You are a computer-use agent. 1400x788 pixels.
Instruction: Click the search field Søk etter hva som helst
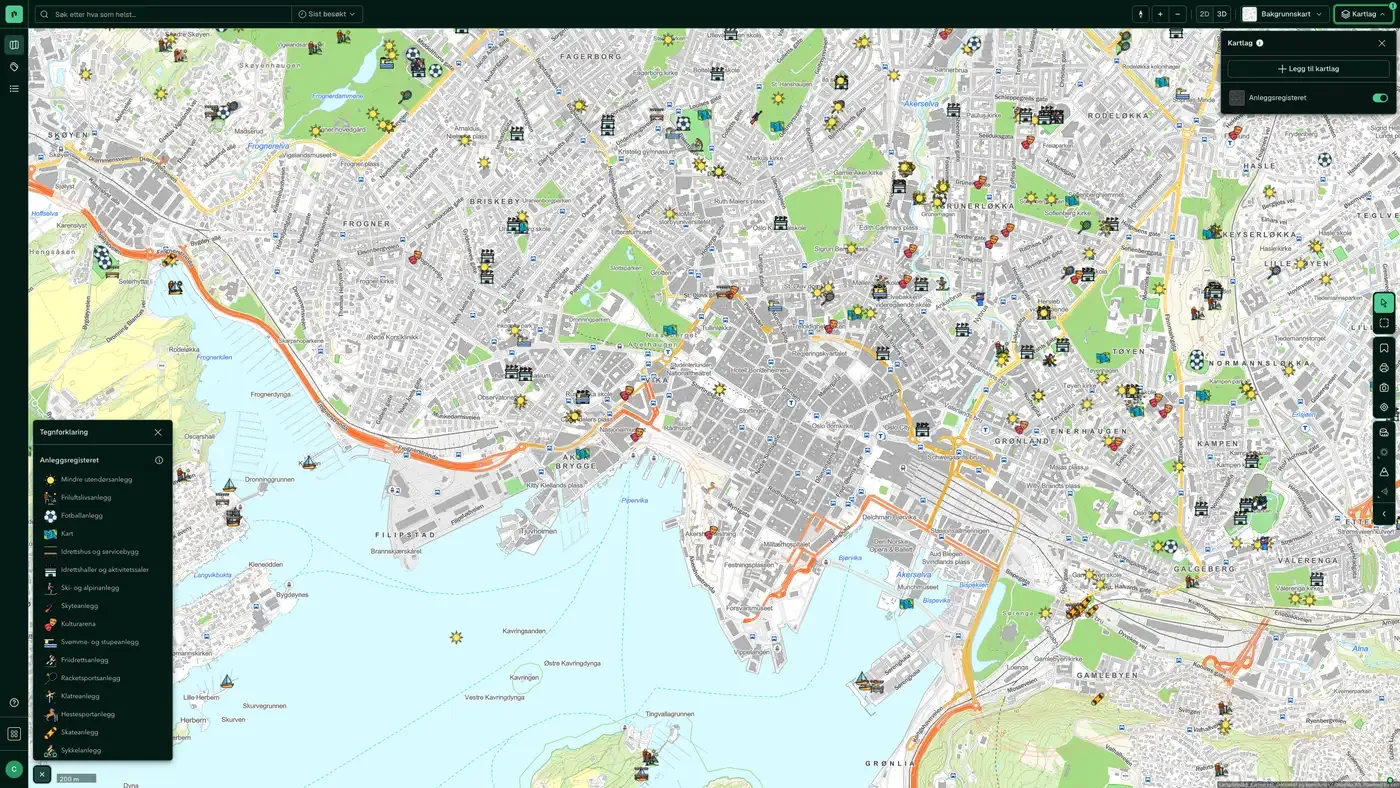pos(163,14)
